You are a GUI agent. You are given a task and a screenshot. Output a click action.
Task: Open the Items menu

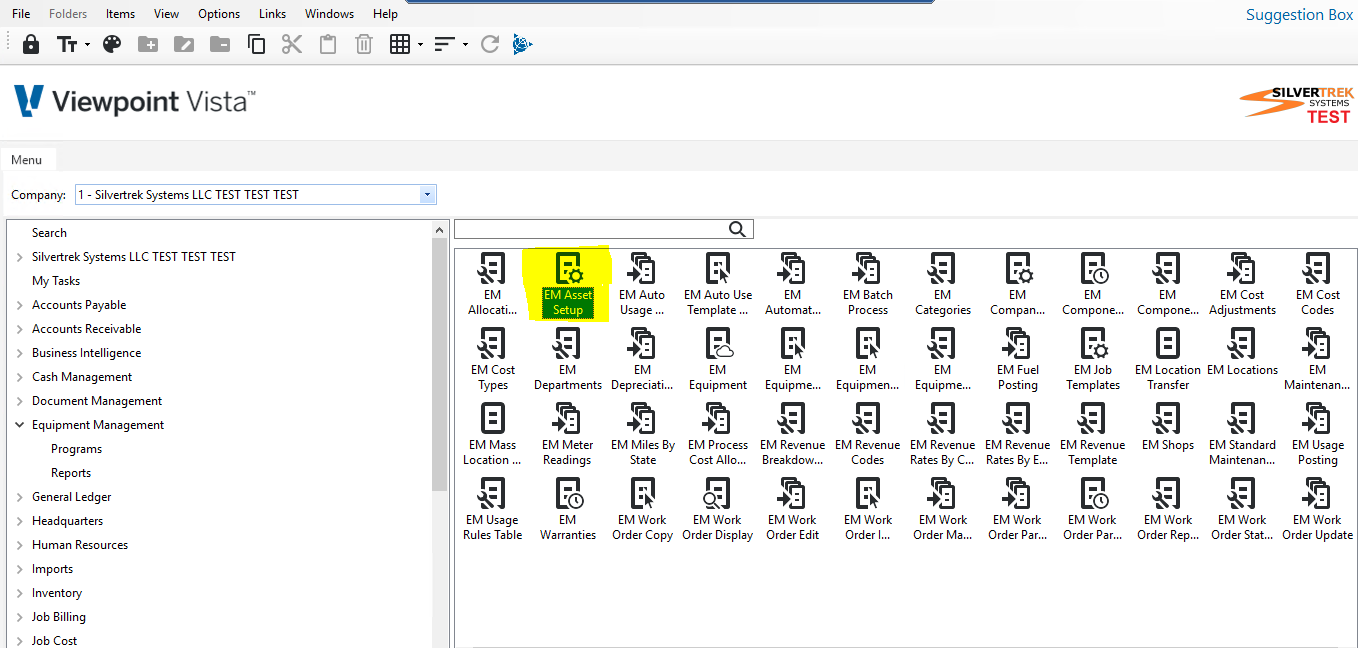click(120, 14)
